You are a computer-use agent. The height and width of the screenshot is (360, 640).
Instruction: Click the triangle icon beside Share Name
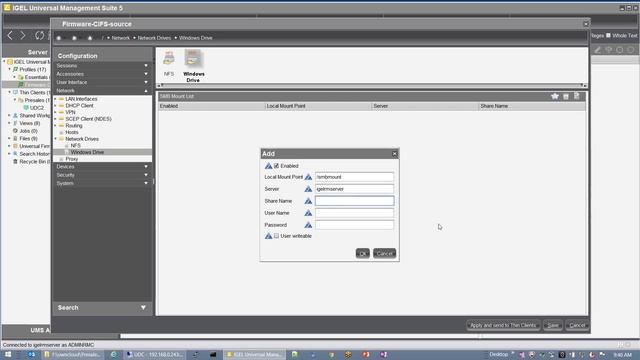coord(308,201)
